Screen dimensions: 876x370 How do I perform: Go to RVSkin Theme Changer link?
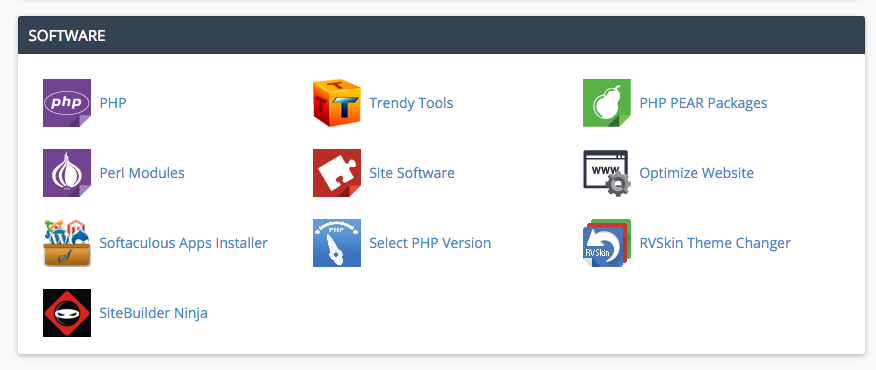pyautogui.click(x=715, y=243)
